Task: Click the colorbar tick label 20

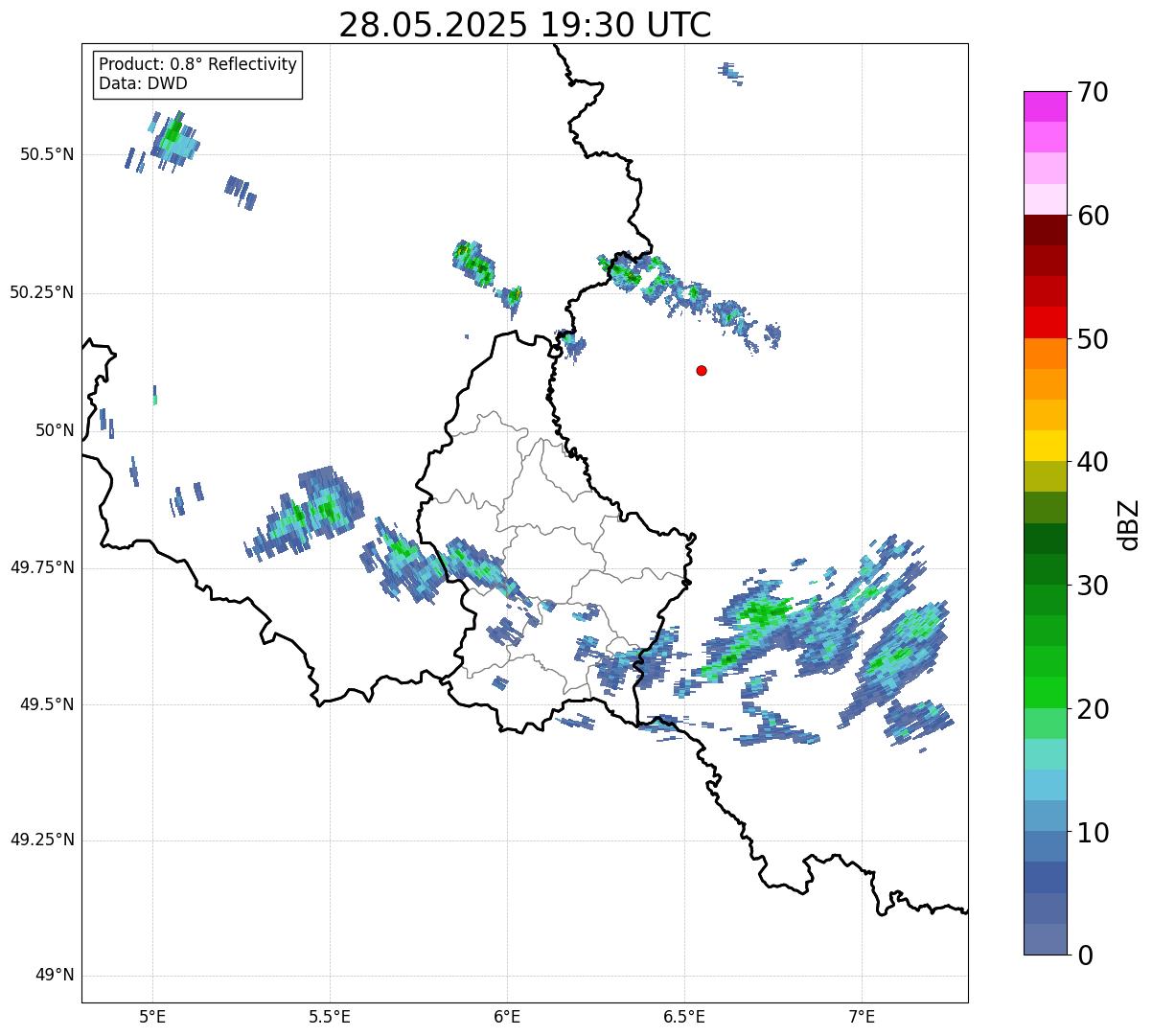Action: (x=1093, y=709)
